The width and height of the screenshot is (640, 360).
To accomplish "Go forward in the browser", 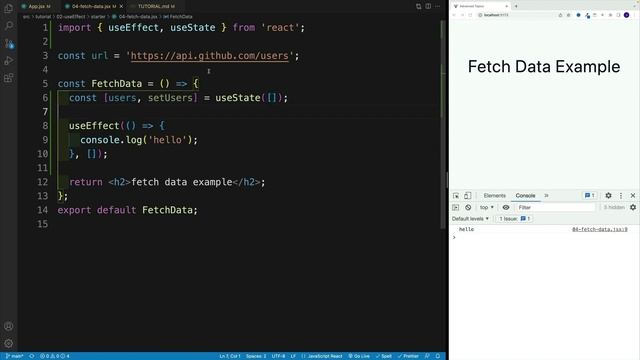I will click(462, 15).
